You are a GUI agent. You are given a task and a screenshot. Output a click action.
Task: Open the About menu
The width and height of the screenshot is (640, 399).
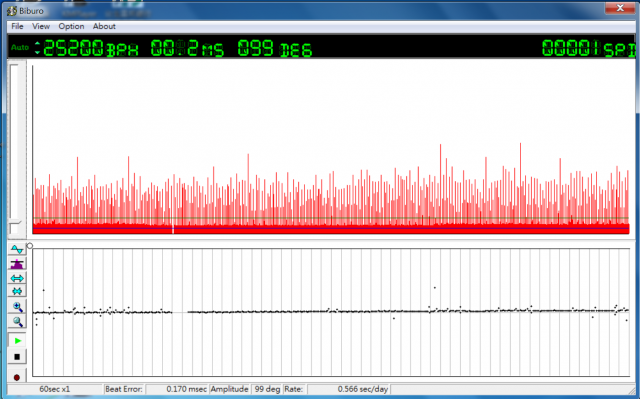[x=104, y=26]
